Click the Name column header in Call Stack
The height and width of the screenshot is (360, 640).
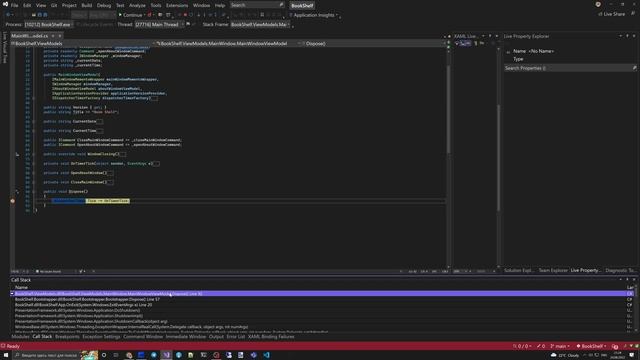(21, 287)
